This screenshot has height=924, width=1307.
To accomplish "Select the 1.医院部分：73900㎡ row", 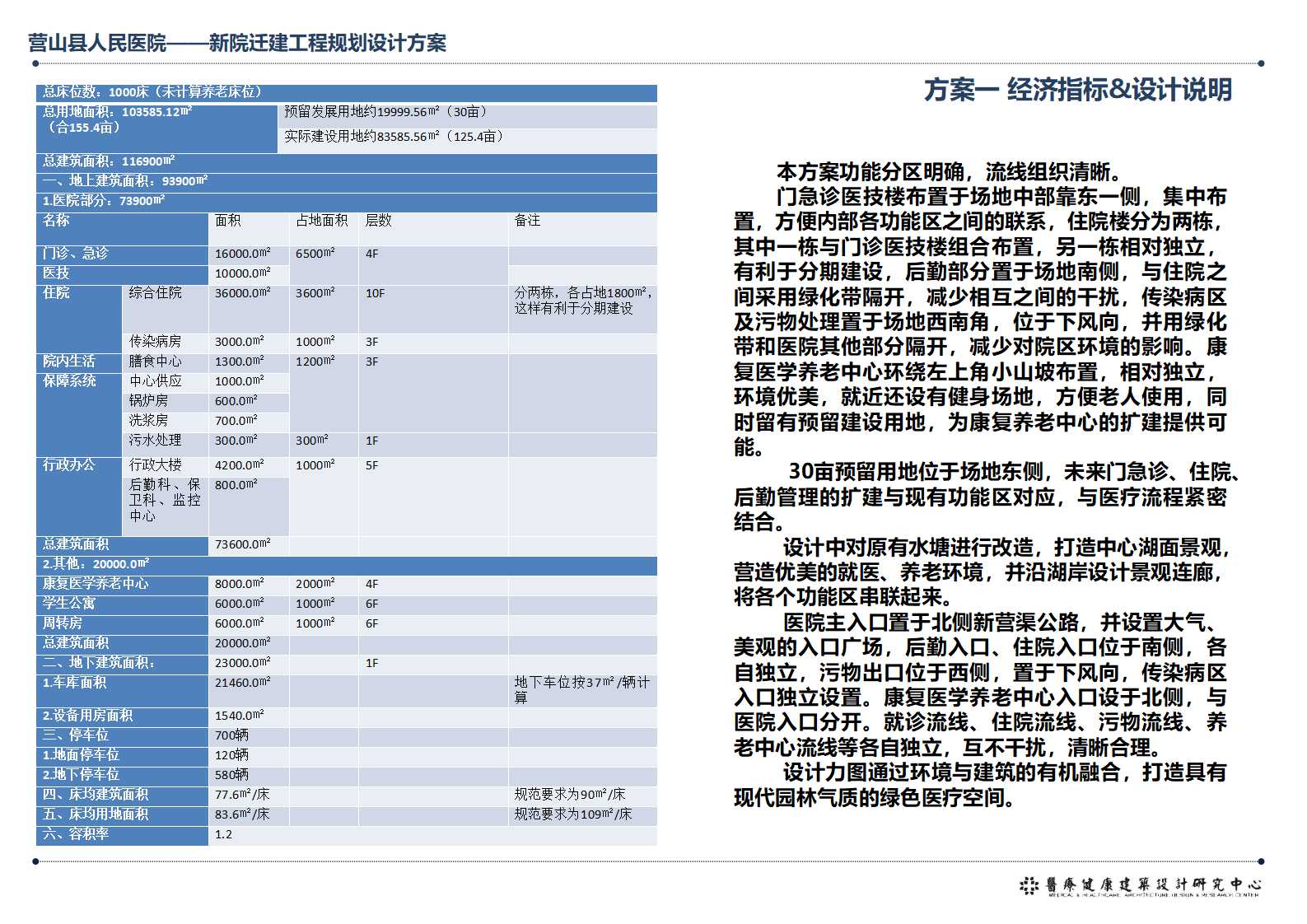I will pyautogui.click(x=347, y=201).
